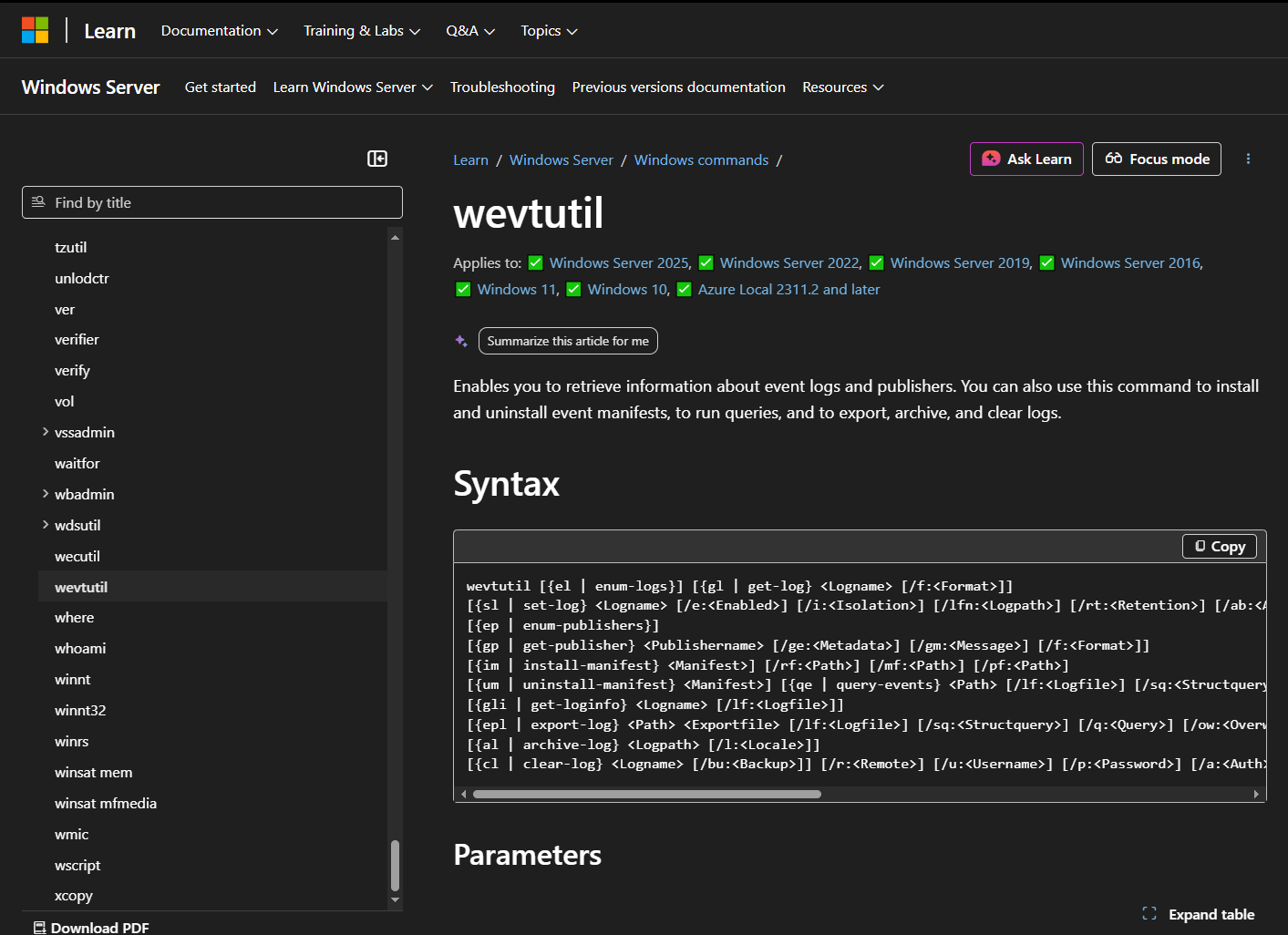Click the Microsoft logo
Image resolution: width=1288 pixels, height=935 pixels.
coord(35,30)
